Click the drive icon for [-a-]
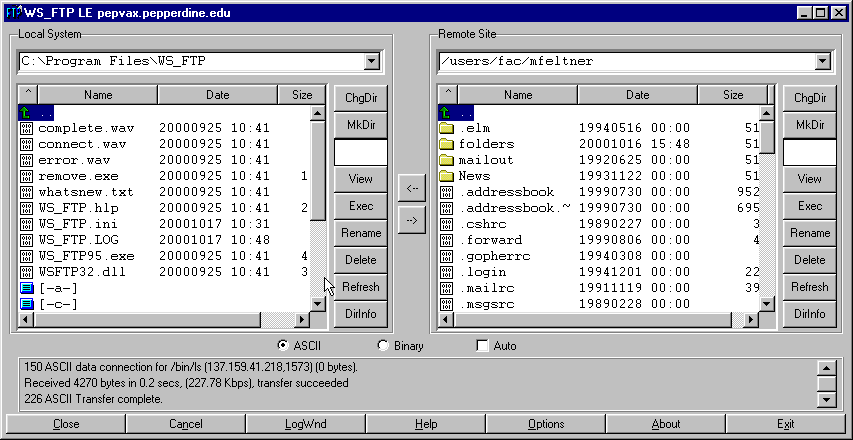 click(x=26, y=288)
